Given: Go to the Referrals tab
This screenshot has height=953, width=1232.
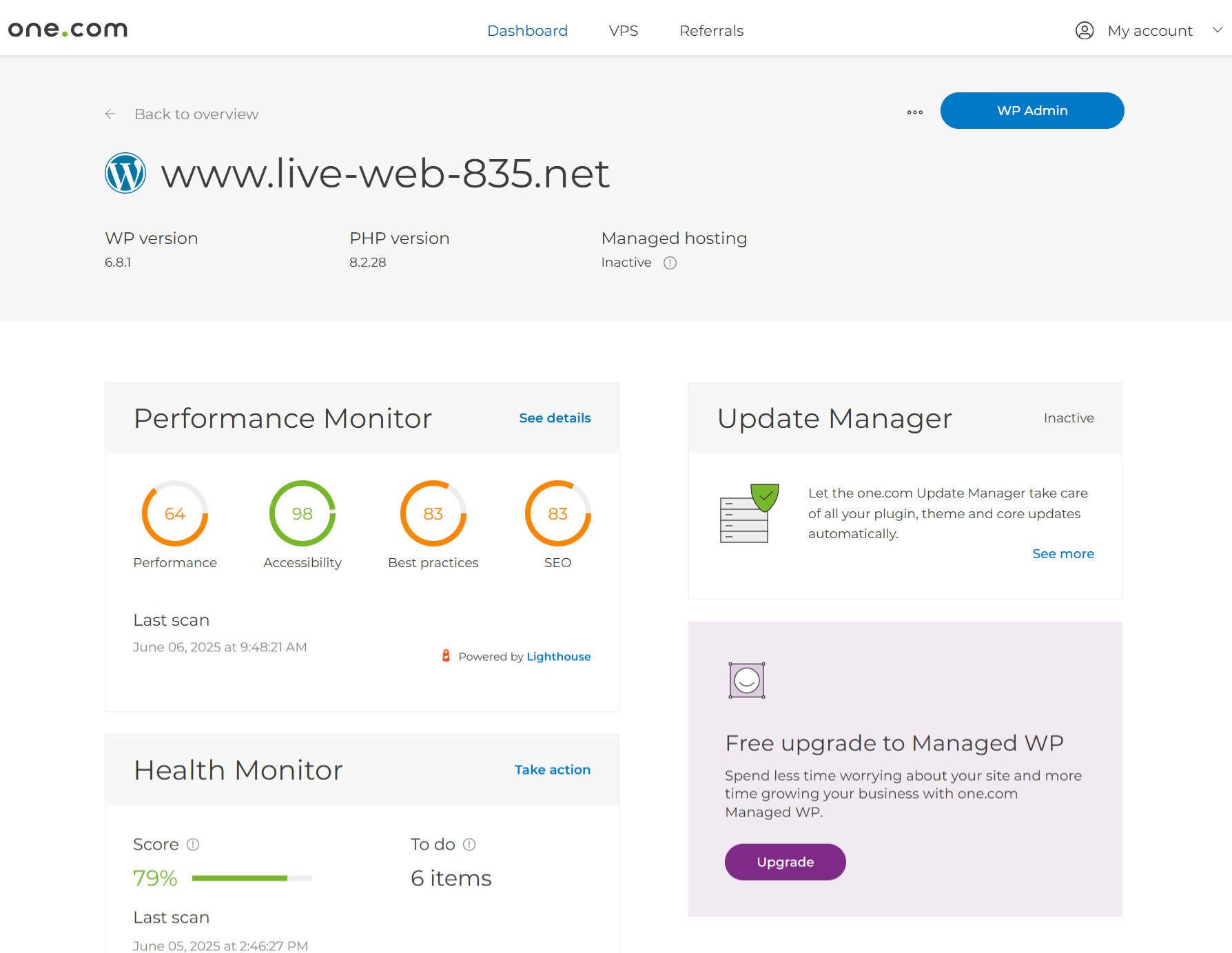Looking at the screenshot, I should click(x=711, y=31).
